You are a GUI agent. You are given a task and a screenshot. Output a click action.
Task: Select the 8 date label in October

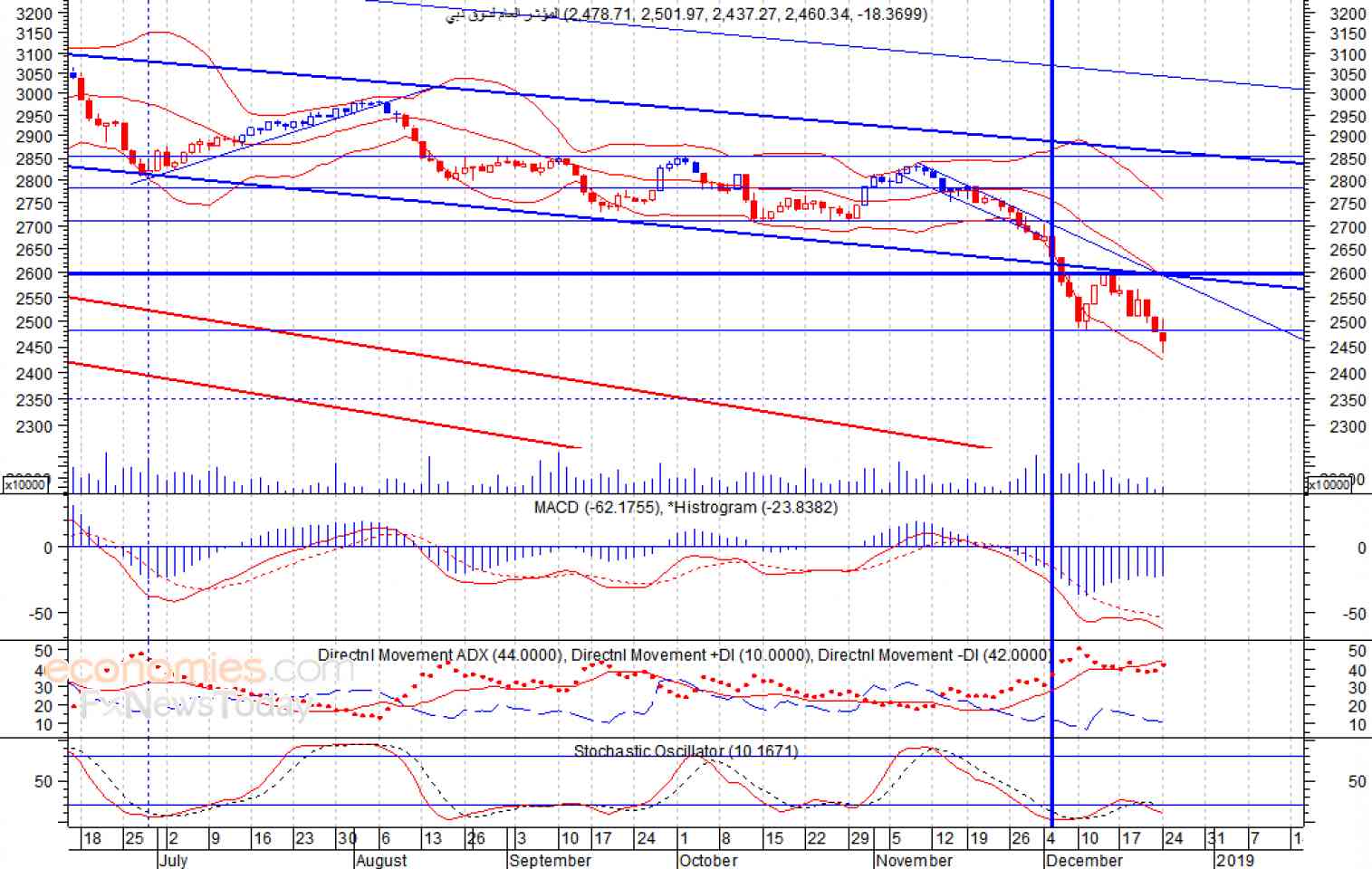pyautogui.click(x=725, y=838)
